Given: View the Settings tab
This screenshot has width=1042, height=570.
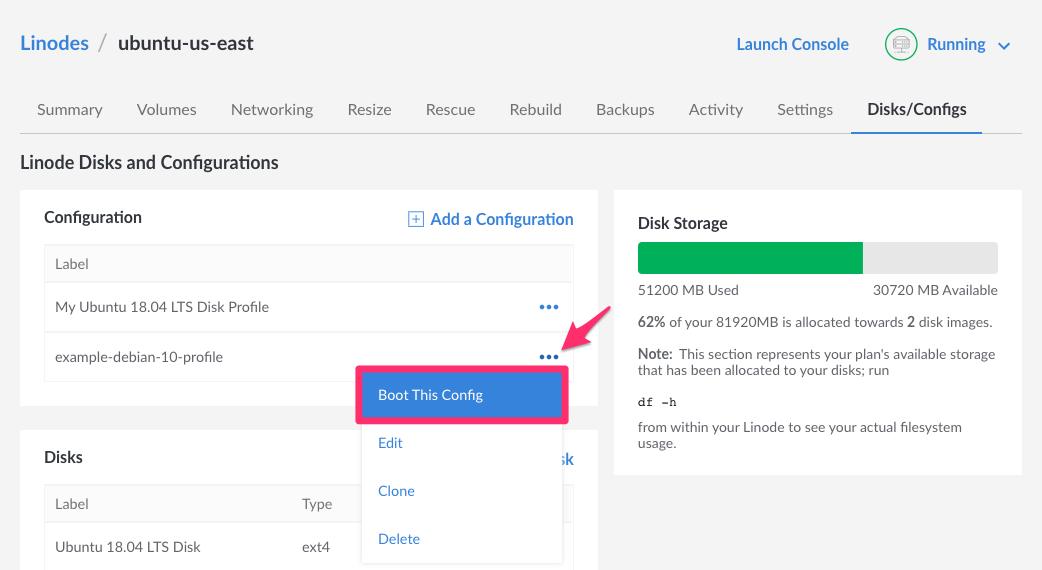Looking at the screenshot, I should 805,110.
